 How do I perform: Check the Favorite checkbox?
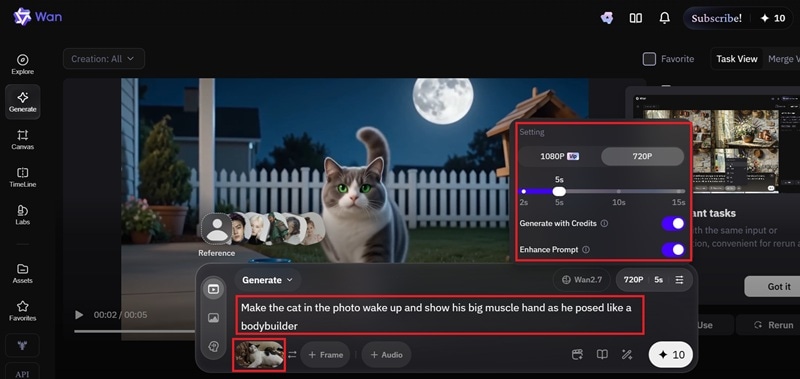(649, 59)
